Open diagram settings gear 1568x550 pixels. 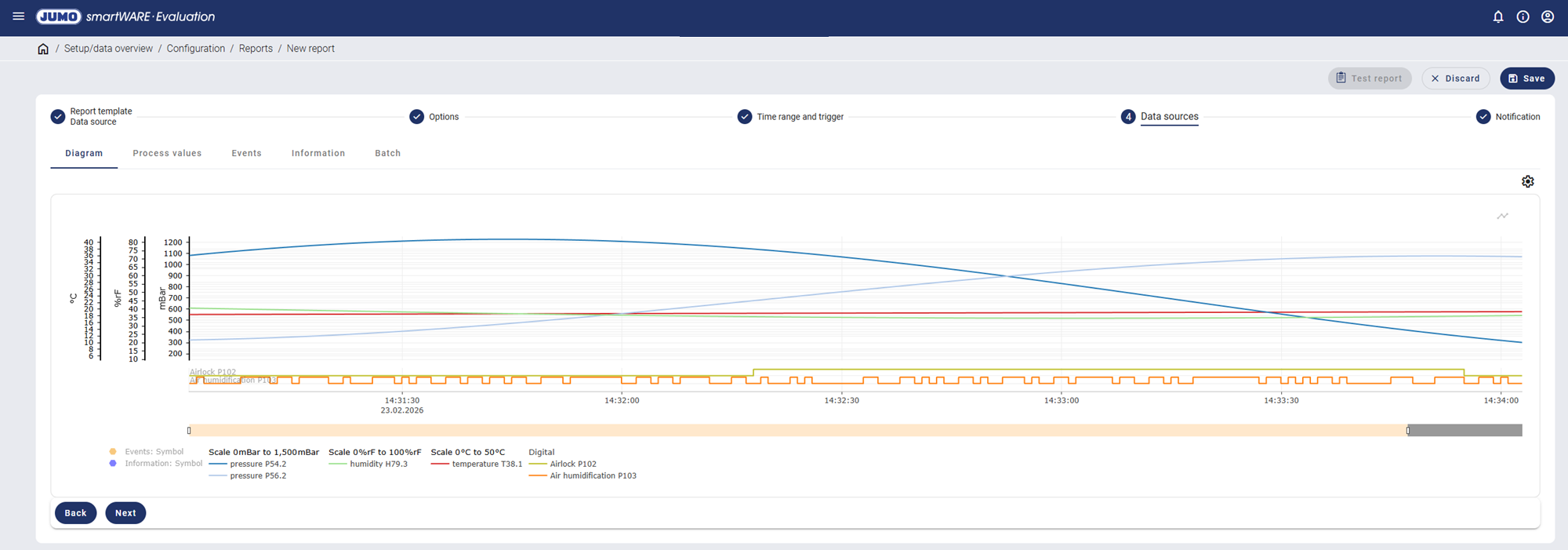pos(1527,181)
